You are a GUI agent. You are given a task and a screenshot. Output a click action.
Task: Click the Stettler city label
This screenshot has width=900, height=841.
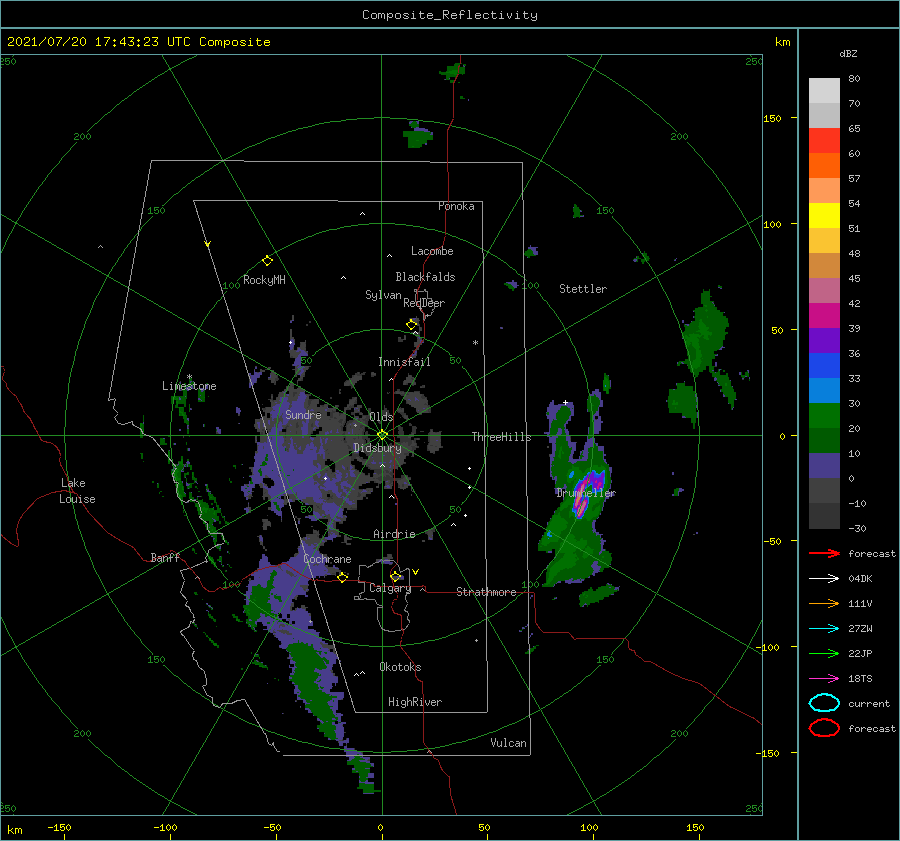coord(583,289)
